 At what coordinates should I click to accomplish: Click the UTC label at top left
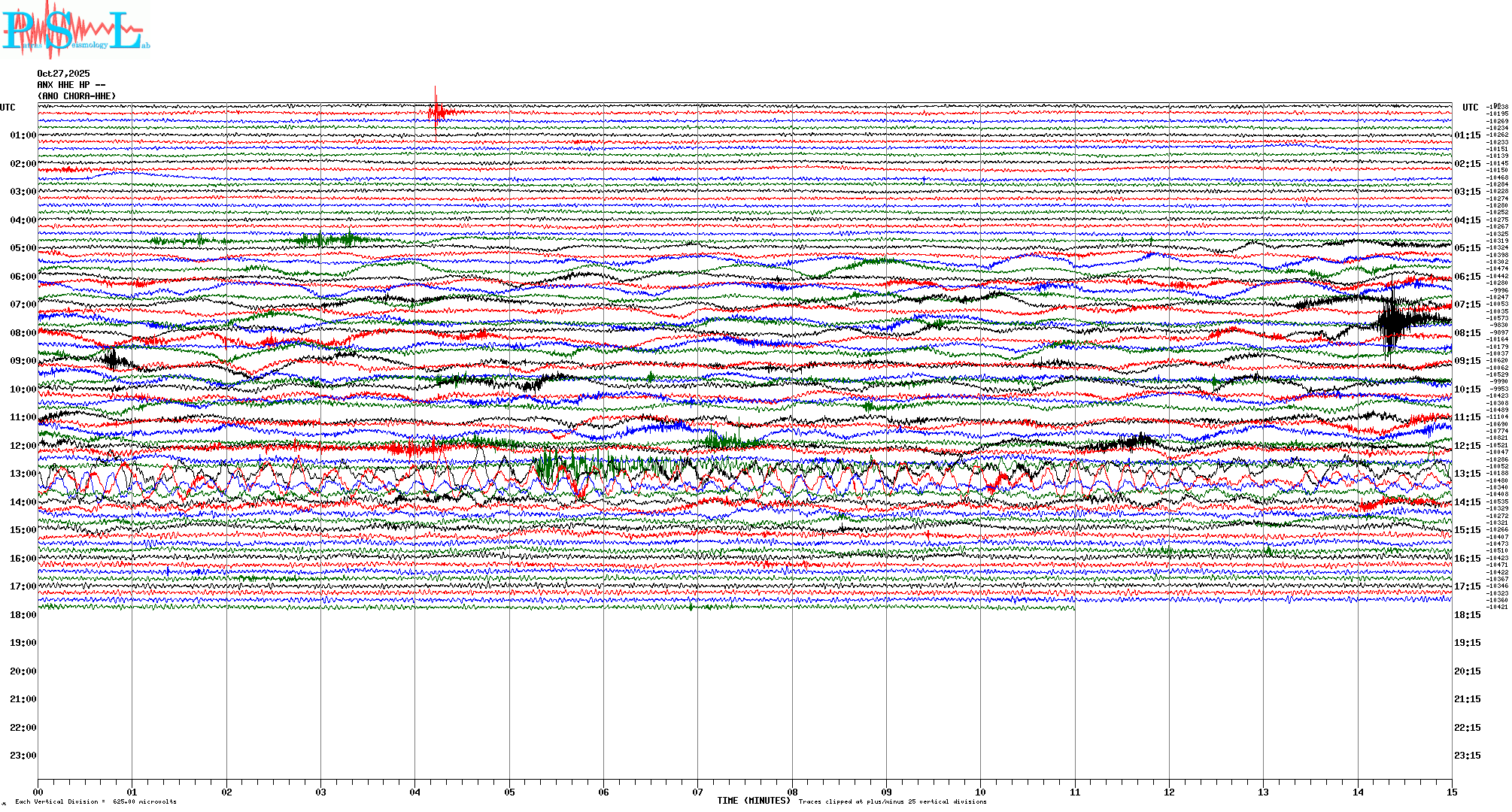click(x=8, y=108)
